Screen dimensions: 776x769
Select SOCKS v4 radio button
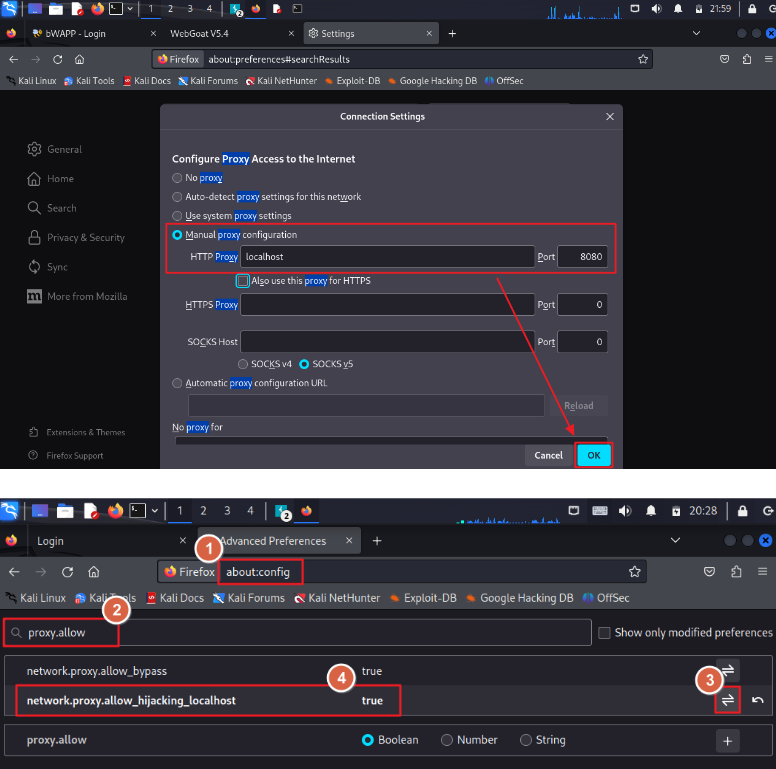point(242,364)
